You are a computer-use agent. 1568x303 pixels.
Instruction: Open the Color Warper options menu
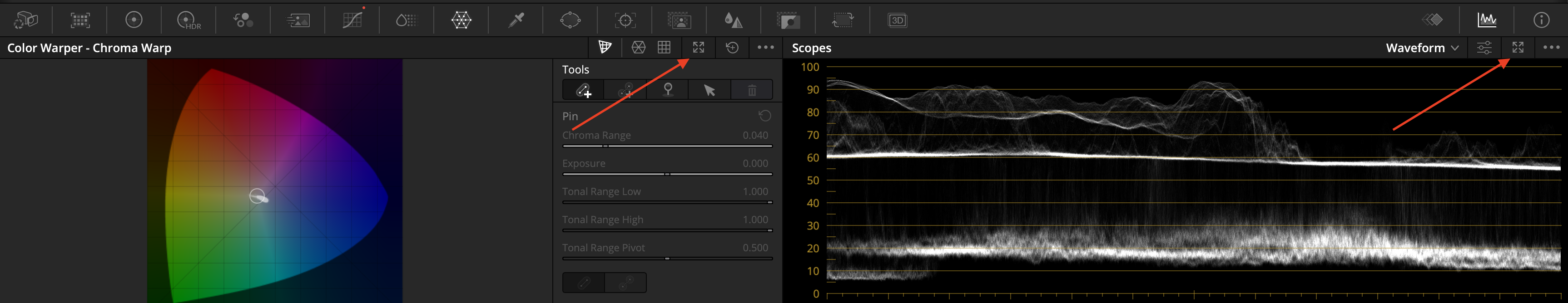(766, 47)
